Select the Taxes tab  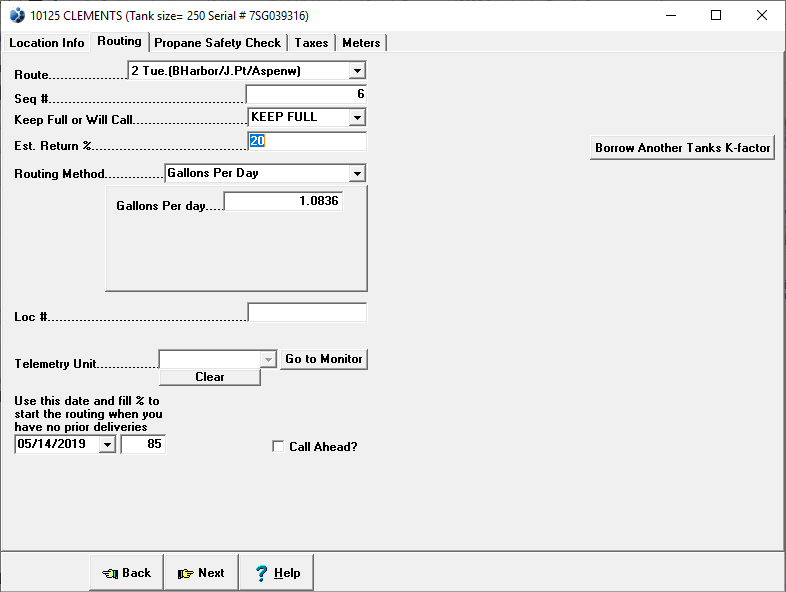tap(311, 43)
